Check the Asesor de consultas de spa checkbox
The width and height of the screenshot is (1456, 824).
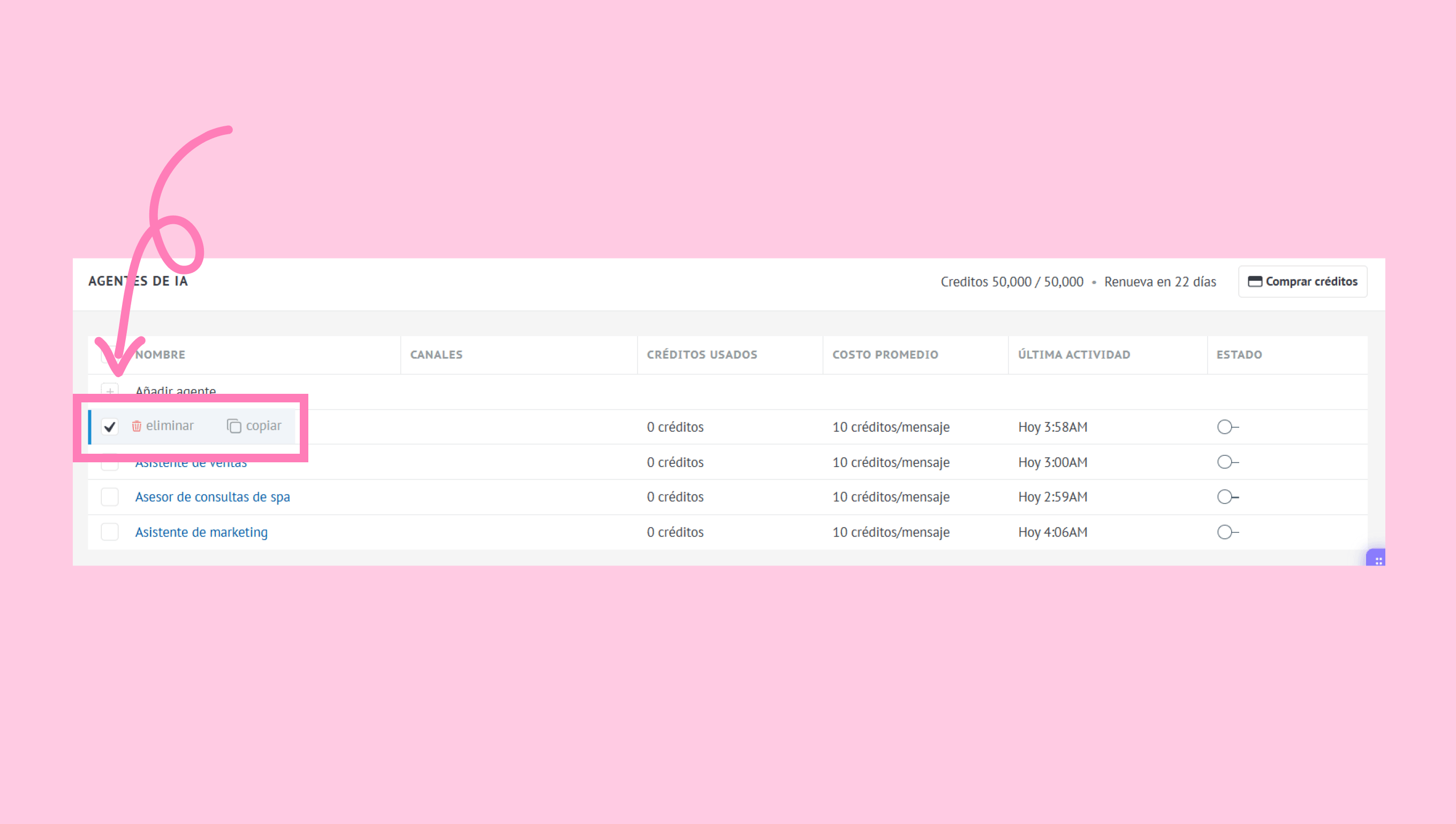click(110, 497)
